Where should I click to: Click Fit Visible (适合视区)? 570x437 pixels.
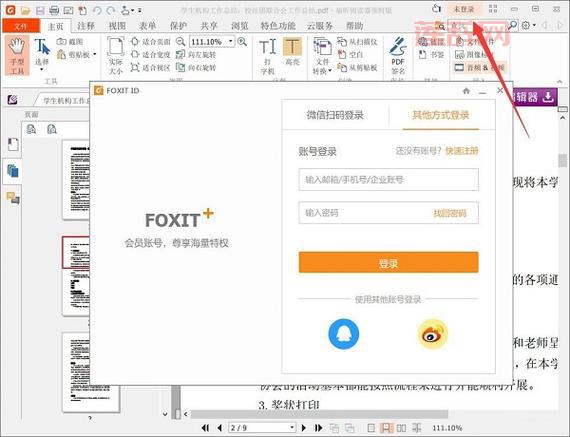(150, 68)
